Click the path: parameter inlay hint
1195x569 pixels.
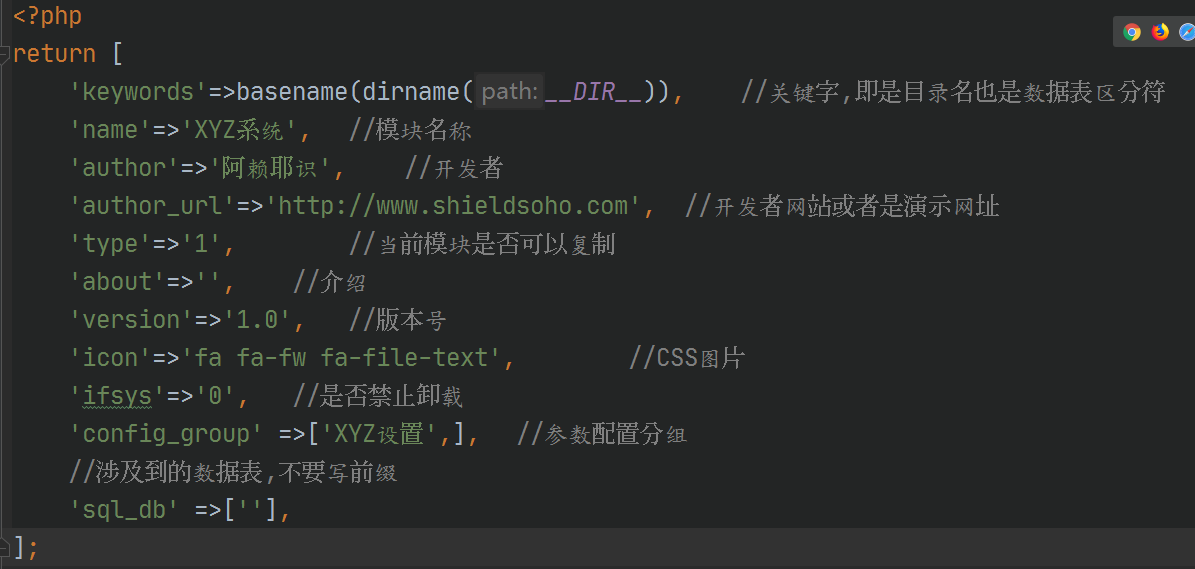510,92
